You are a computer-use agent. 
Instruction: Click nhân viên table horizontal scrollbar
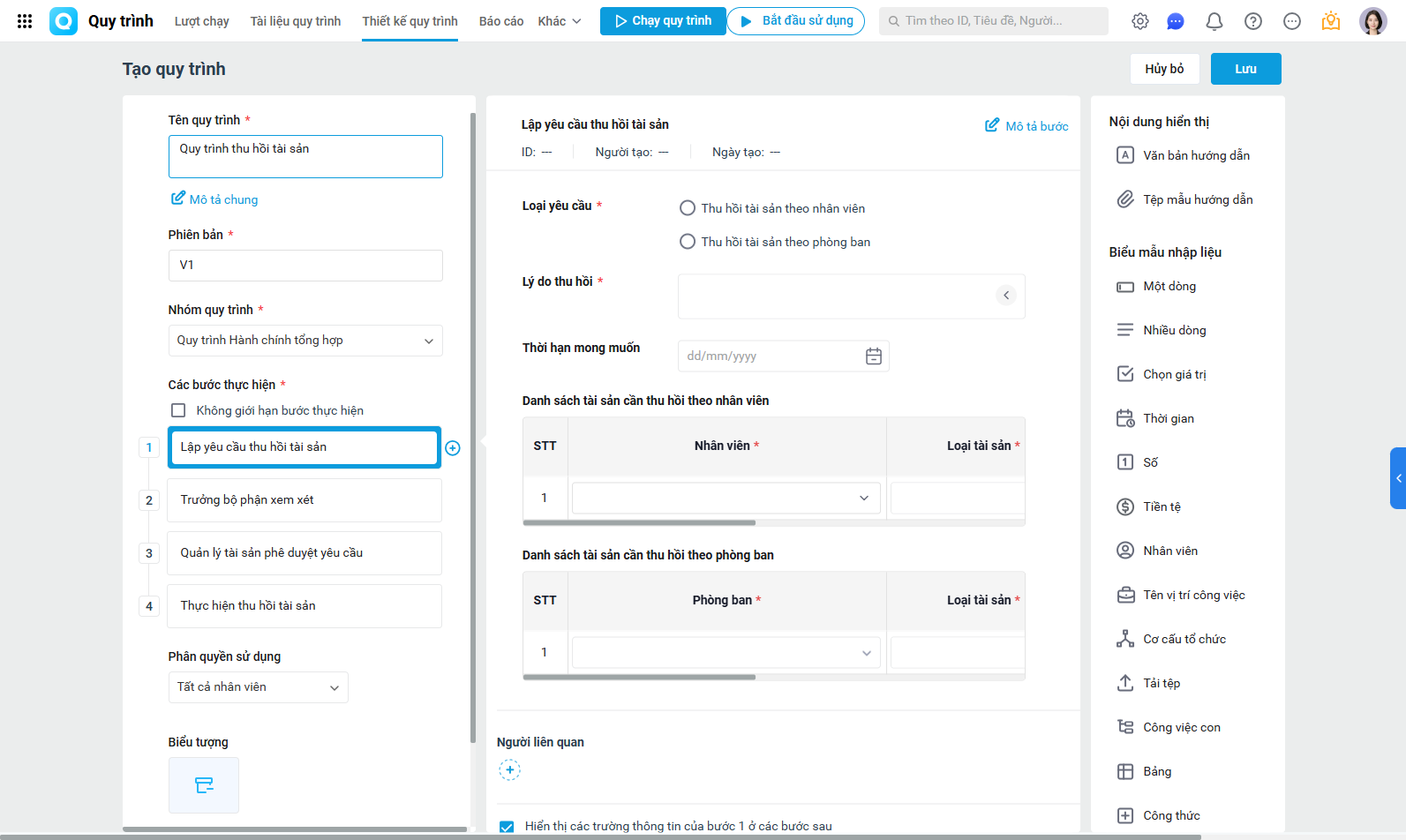point(639,522)
